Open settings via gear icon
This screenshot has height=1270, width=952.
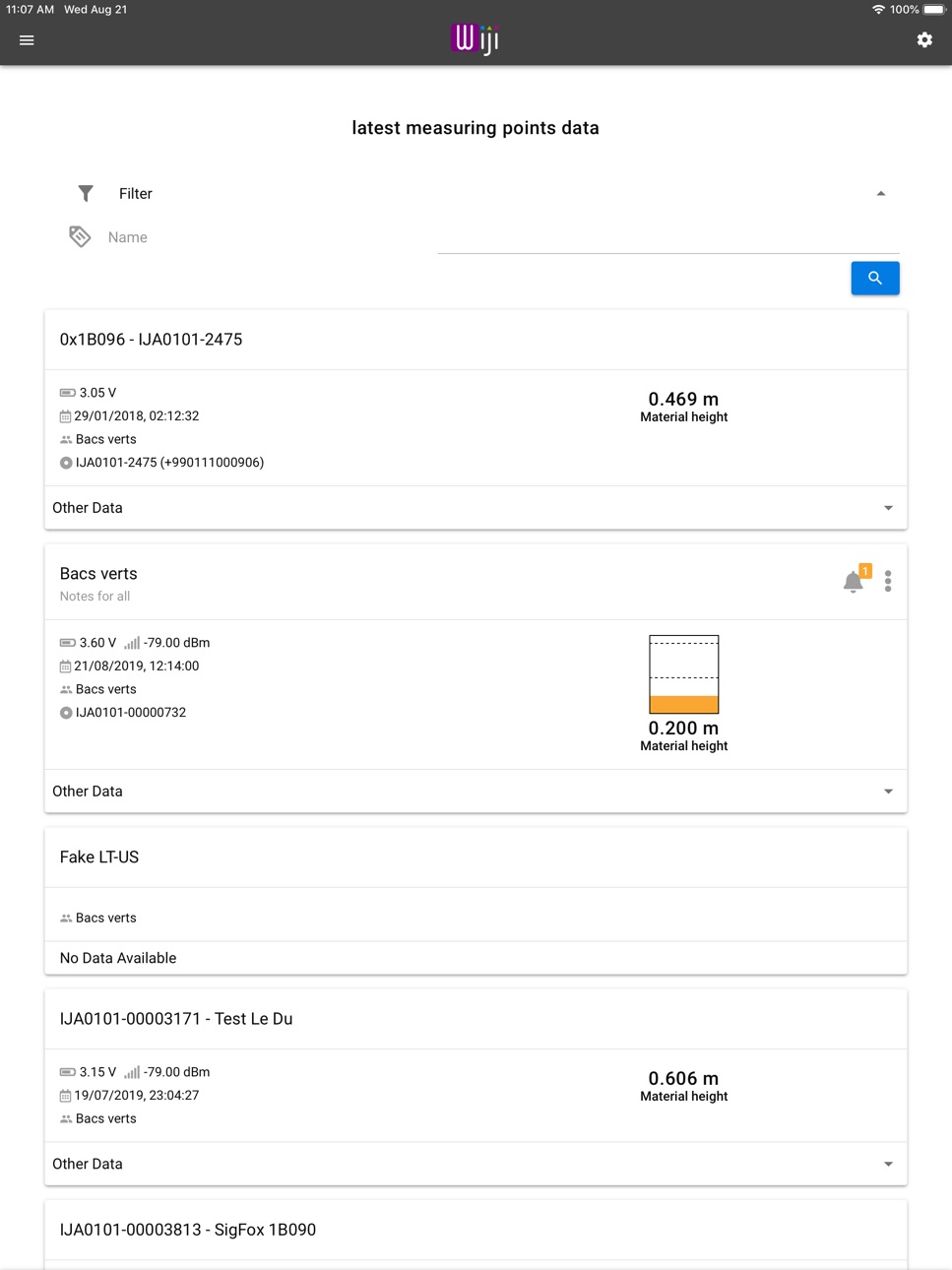[924, 39]
